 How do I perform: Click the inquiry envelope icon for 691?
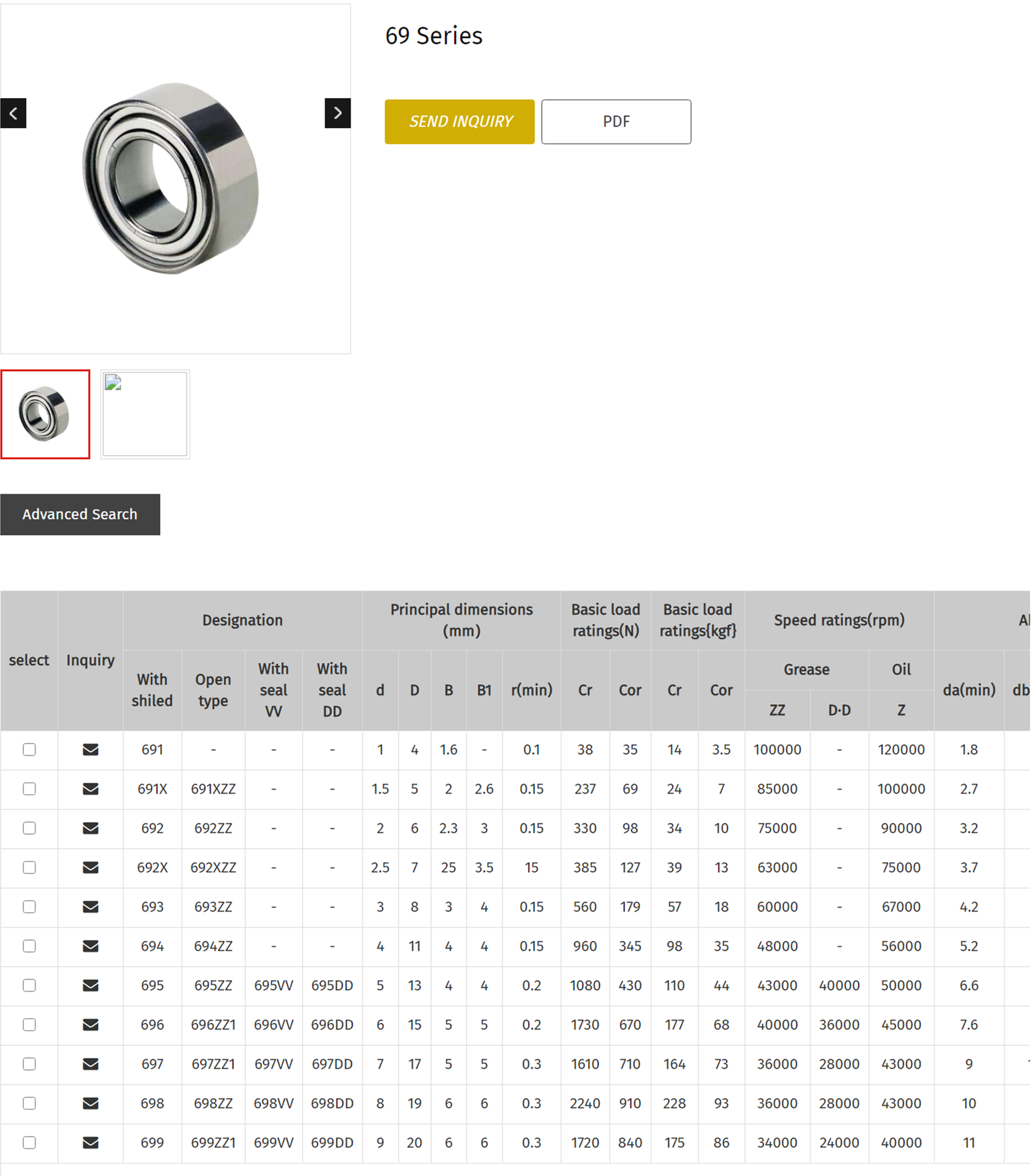pos(91,750)
